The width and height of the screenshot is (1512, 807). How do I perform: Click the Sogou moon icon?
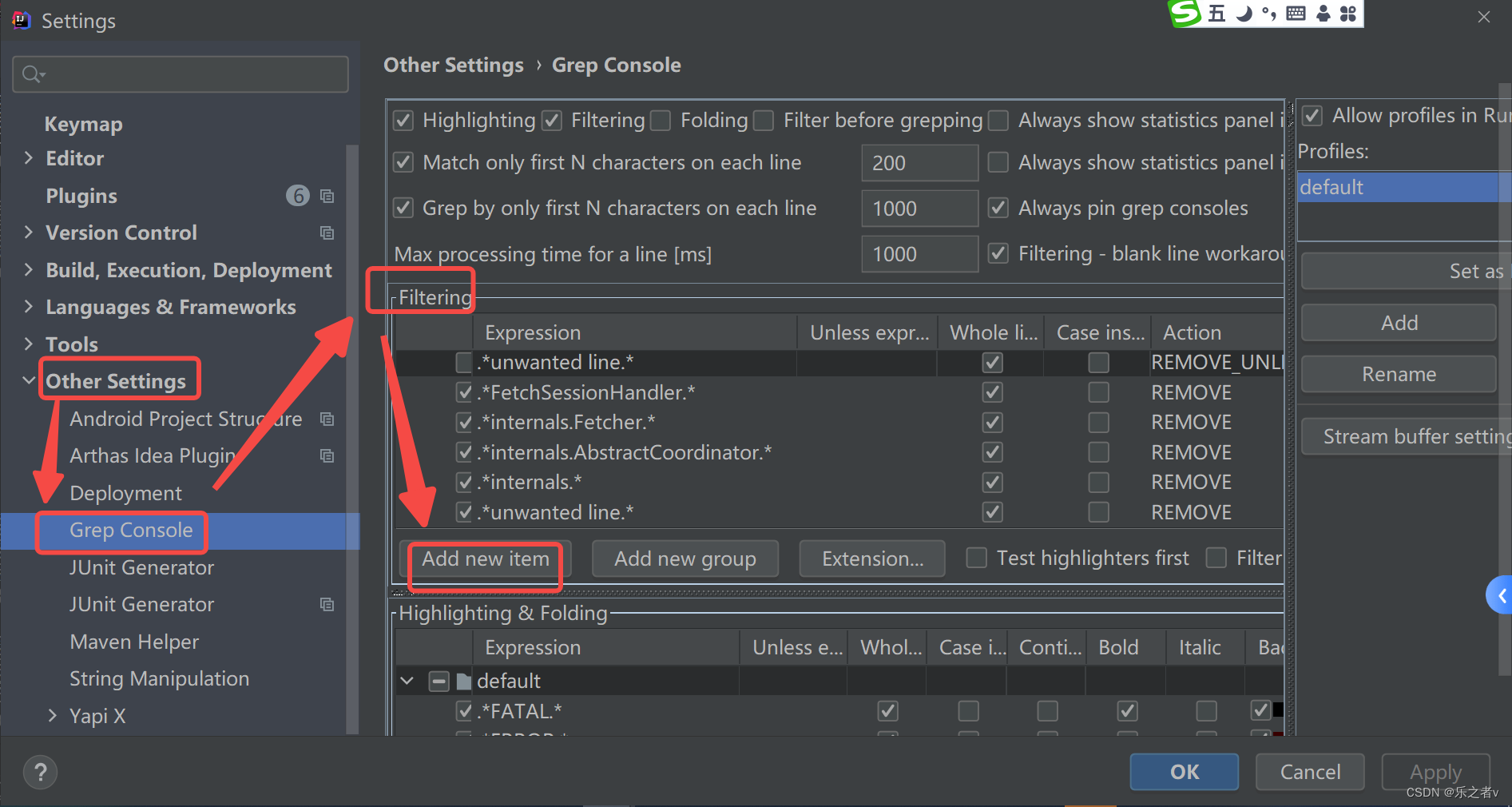pyautogui.click(x=1244, y=14)
